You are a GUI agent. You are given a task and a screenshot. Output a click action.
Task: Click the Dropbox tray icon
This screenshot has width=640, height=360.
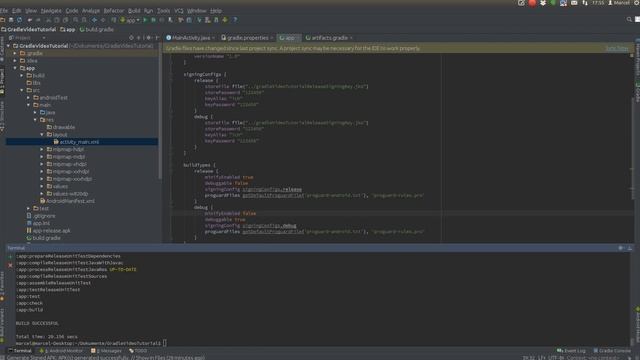click(x=543, y=3)
